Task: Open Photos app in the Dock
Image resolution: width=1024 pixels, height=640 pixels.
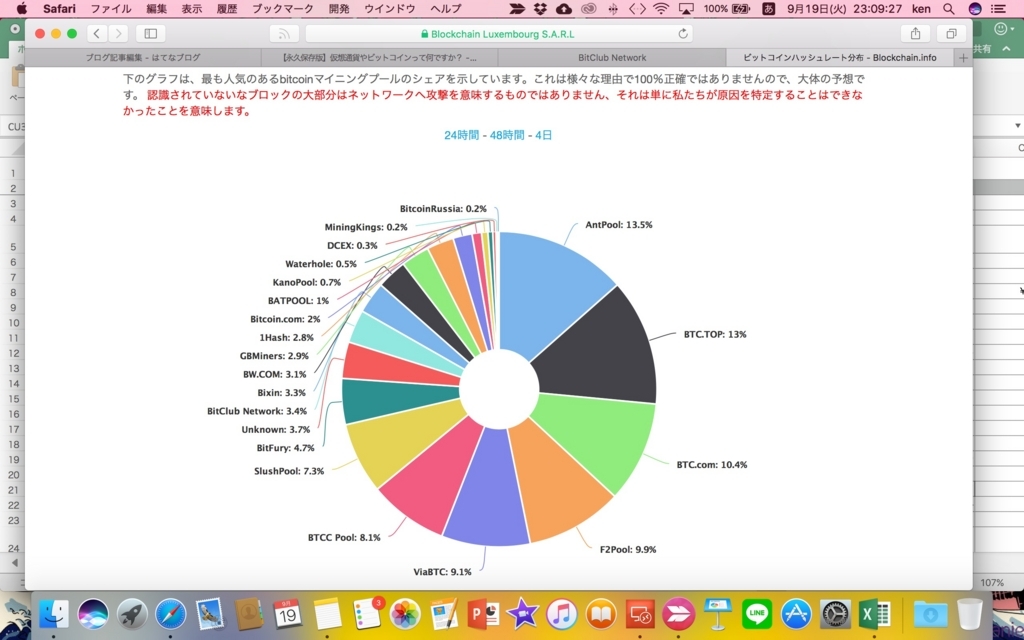Action: pyautogui.click(x=405, y=614)
